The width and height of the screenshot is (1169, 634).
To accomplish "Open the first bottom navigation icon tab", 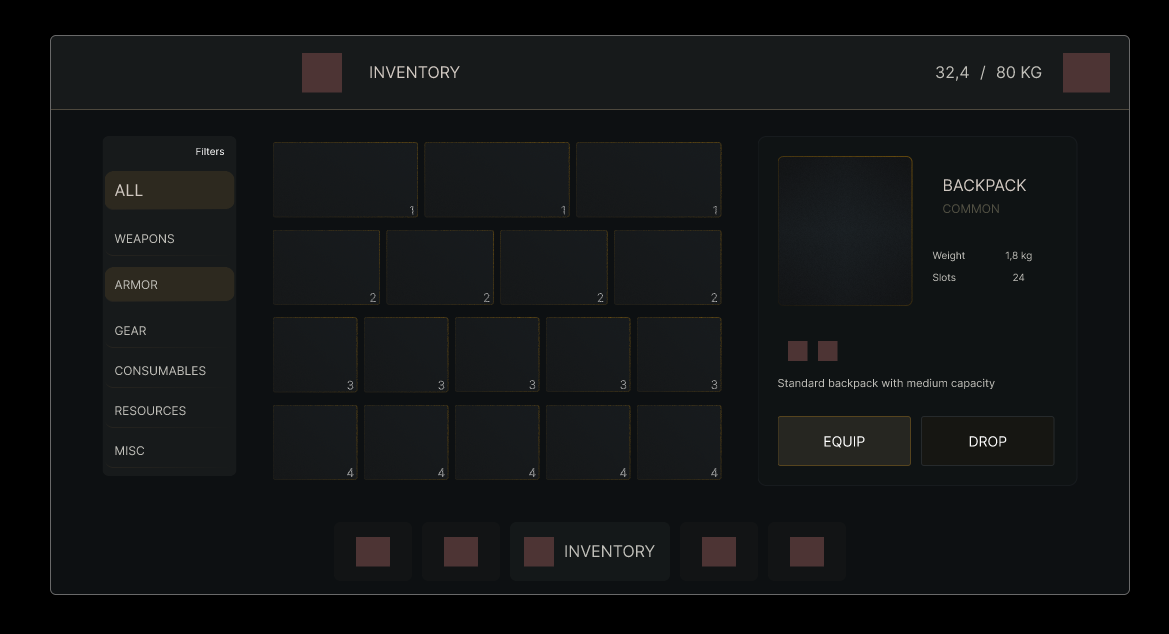I will coord(373,551).
